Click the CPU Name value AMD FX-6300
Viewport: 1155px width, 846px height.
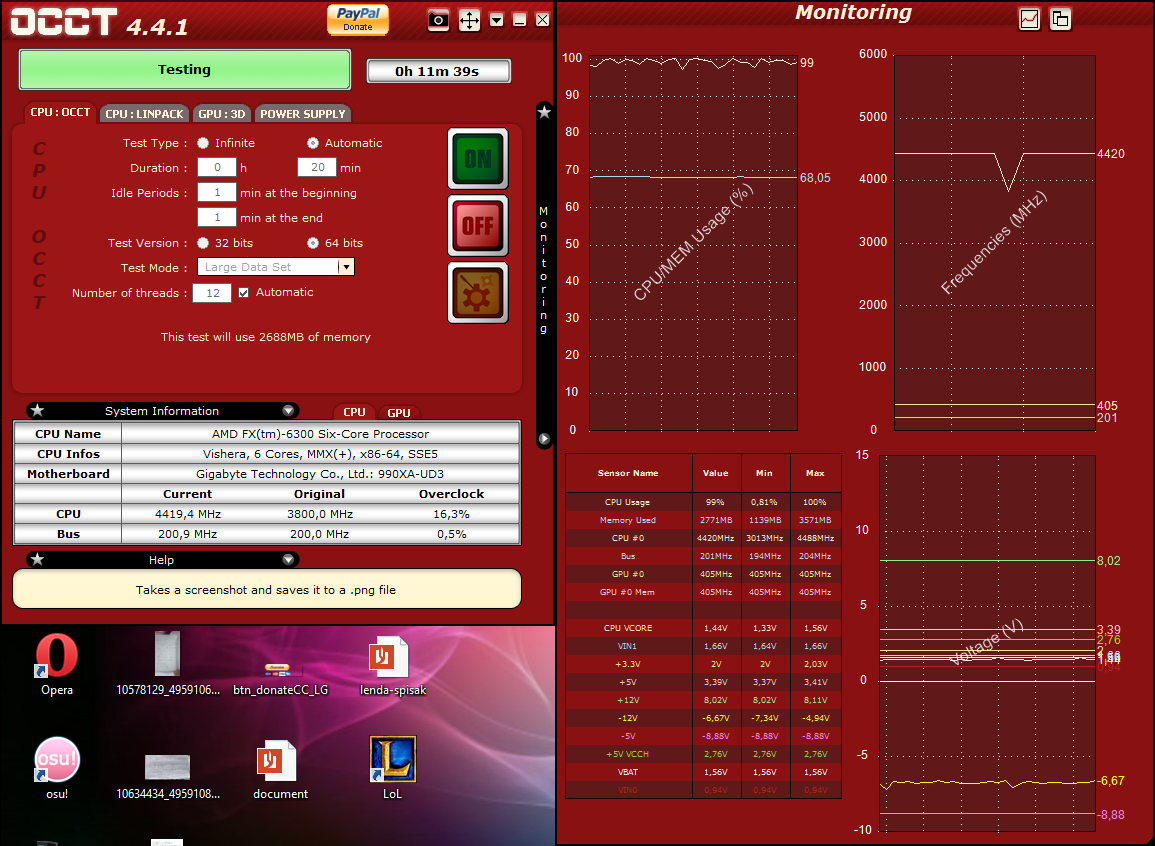click(320, 434)
